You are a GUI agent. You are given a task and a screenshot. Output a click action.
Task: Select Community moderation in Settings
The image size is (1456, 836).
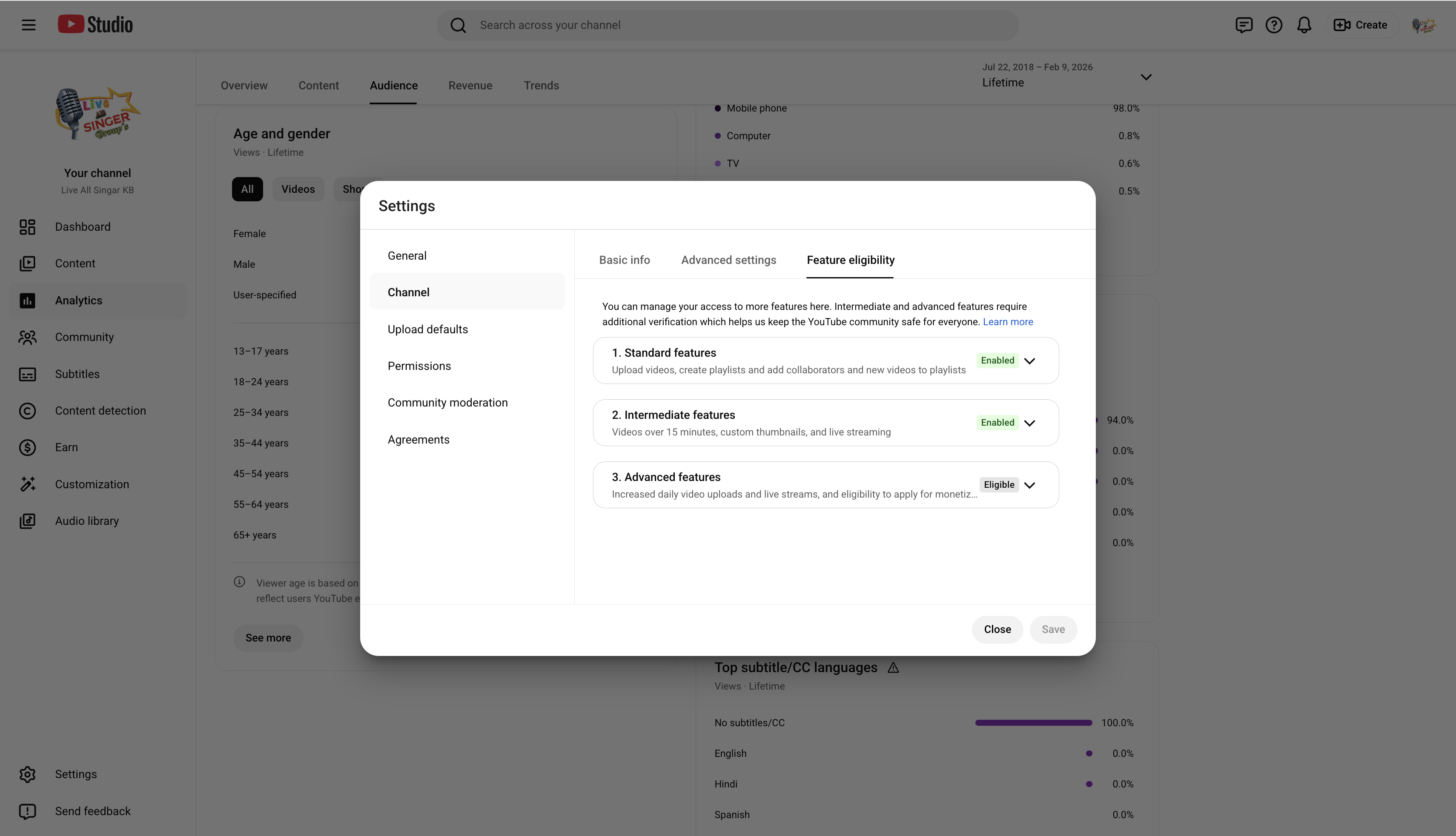[467, 403]
